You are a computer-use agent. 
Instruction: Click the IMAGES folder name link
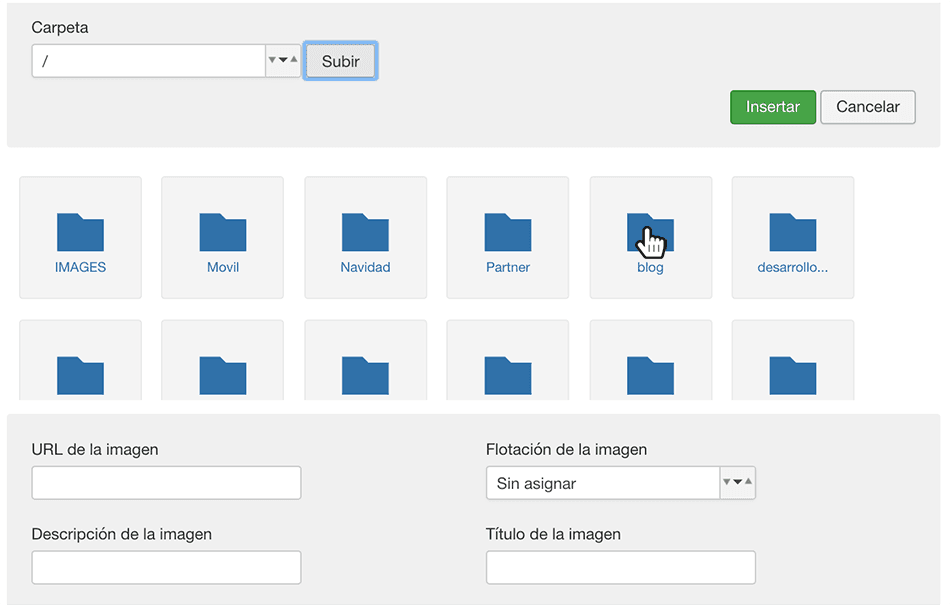coord(80,267)
